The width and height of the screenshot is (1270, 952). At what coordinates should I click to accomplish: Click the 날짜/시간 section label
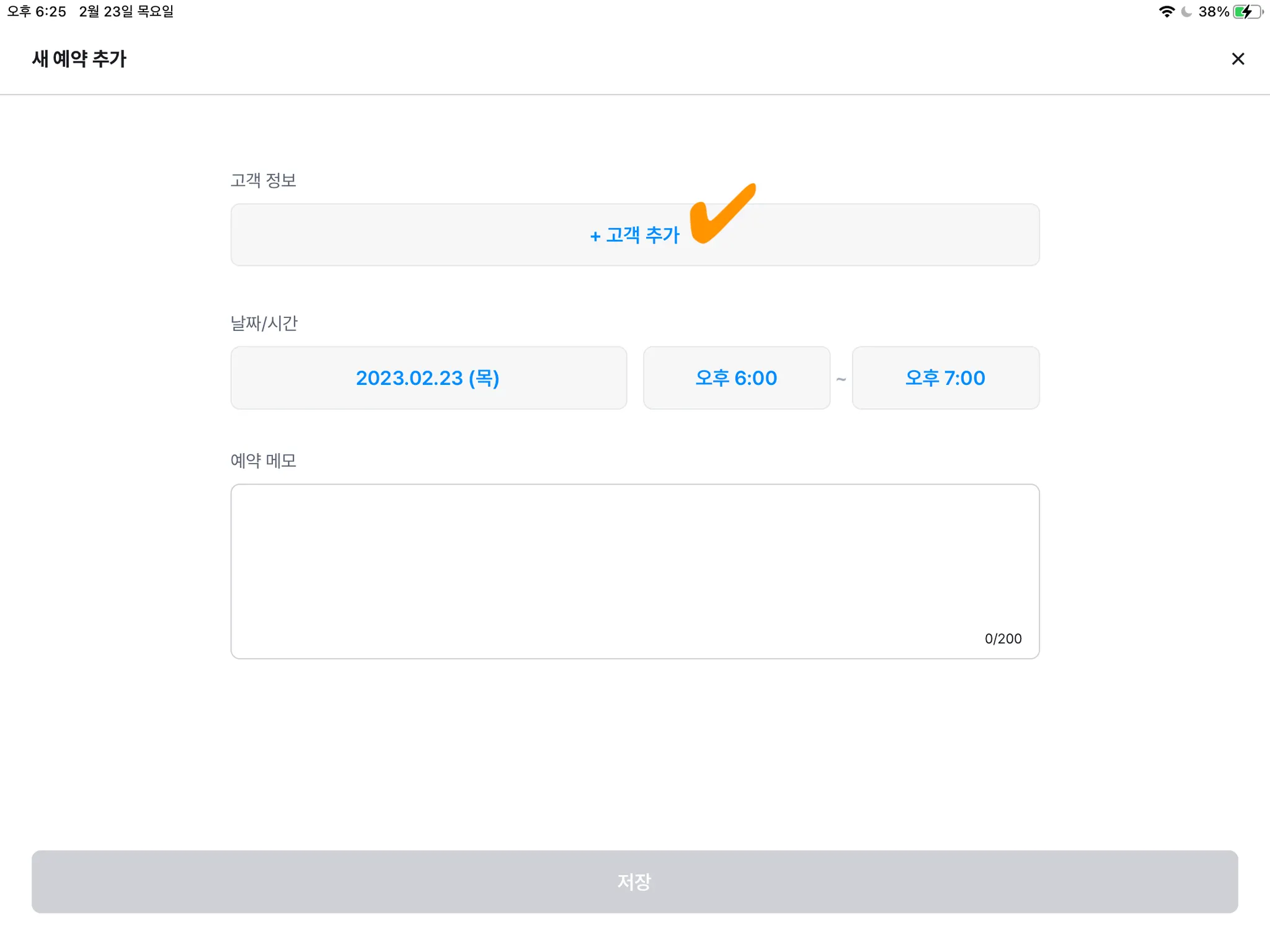[x=264, y=323]
